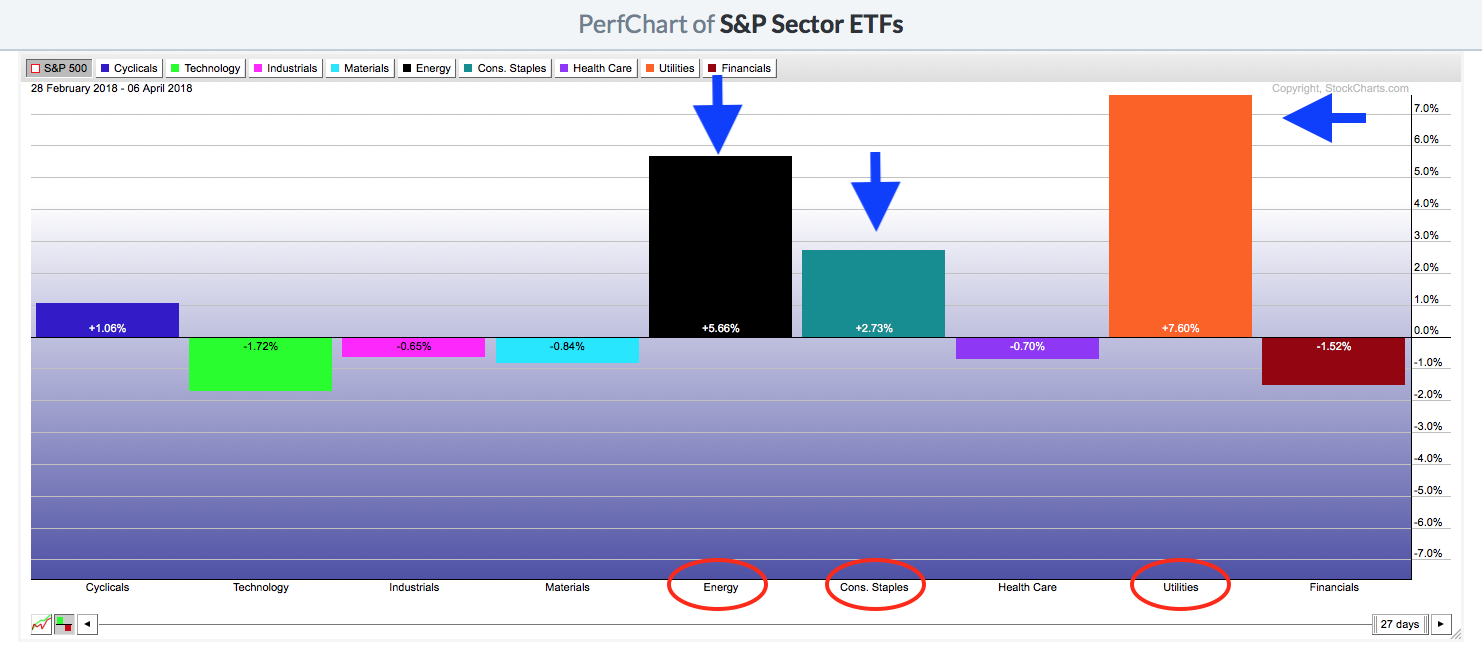Click the right arrow scroll button

1440,624
